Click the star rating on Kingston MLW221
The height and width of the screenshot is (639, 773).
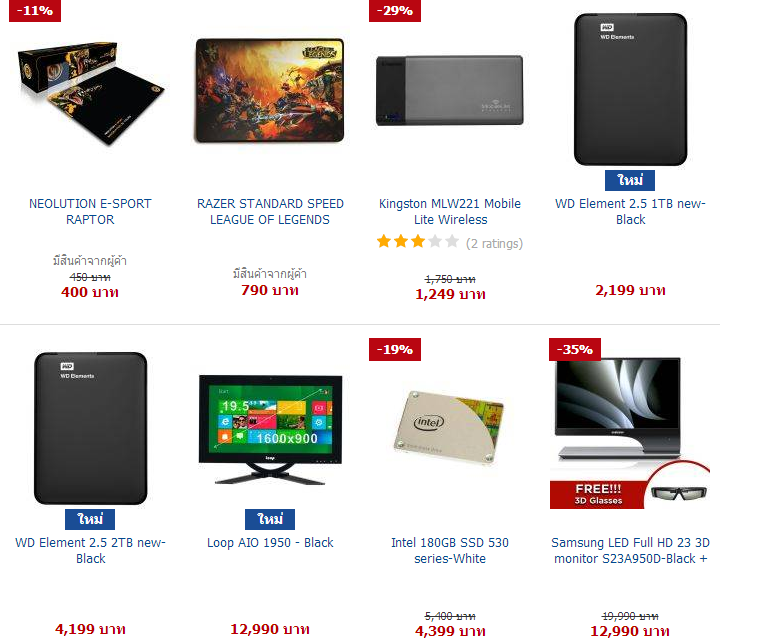pos(418,242)
